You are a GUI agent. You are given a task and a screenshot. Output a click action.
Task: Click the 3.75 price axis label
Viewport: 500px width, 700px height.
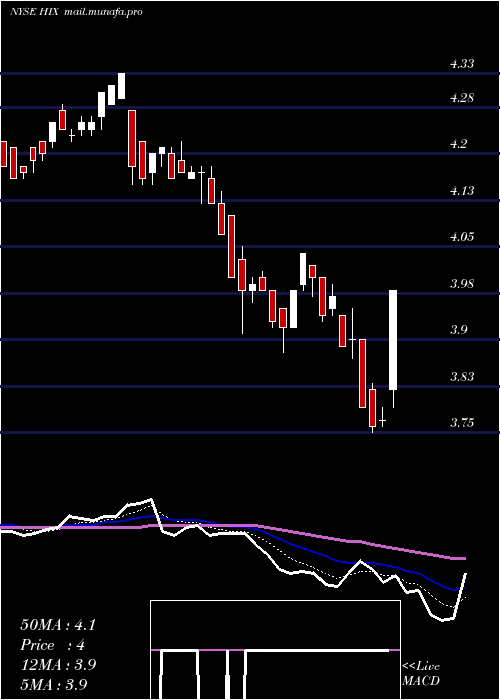pos(462,423)
